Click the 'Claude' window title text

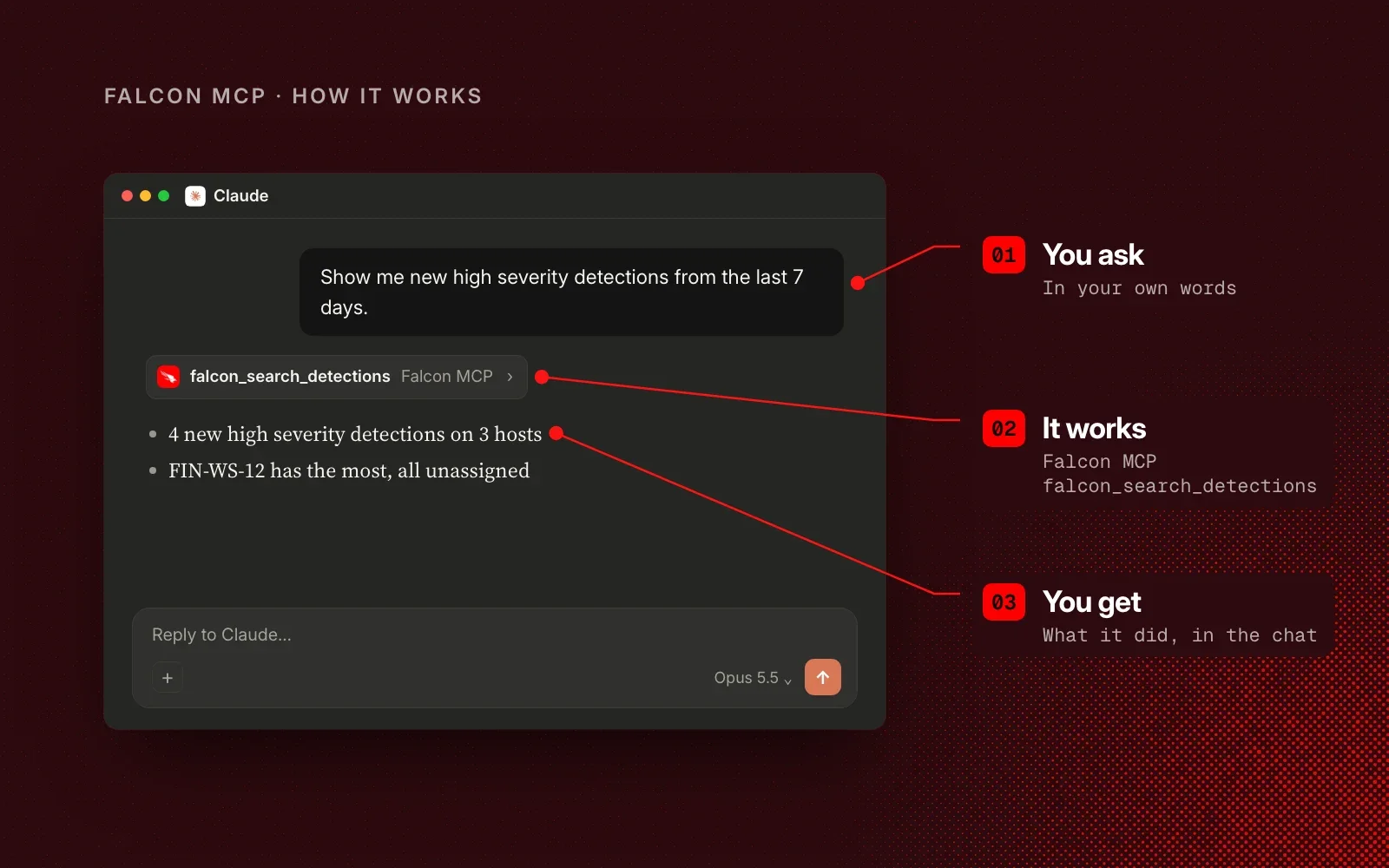[241, 196]
